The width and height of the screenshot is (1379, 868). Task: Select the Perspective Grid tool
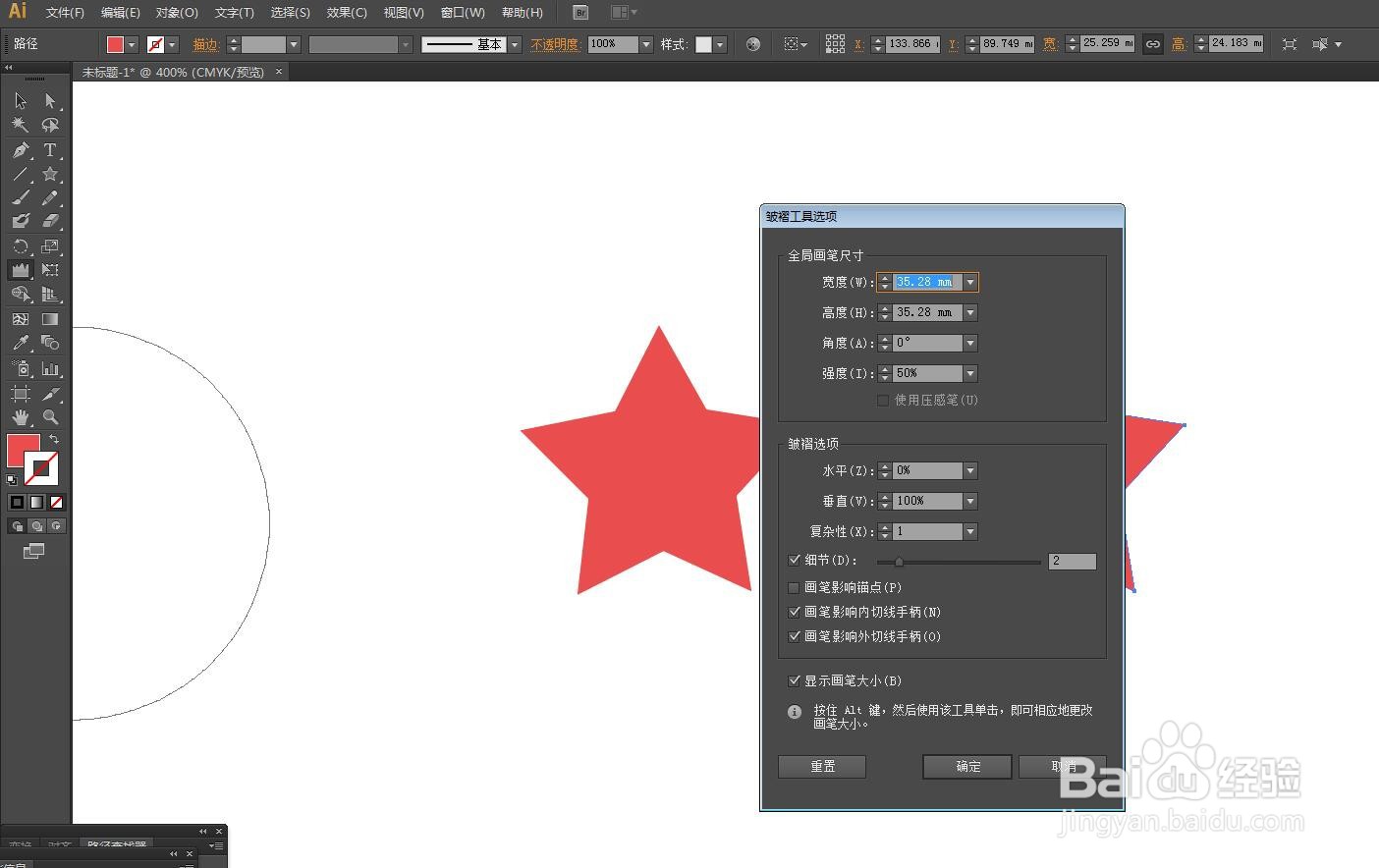(x=50, y=294)
